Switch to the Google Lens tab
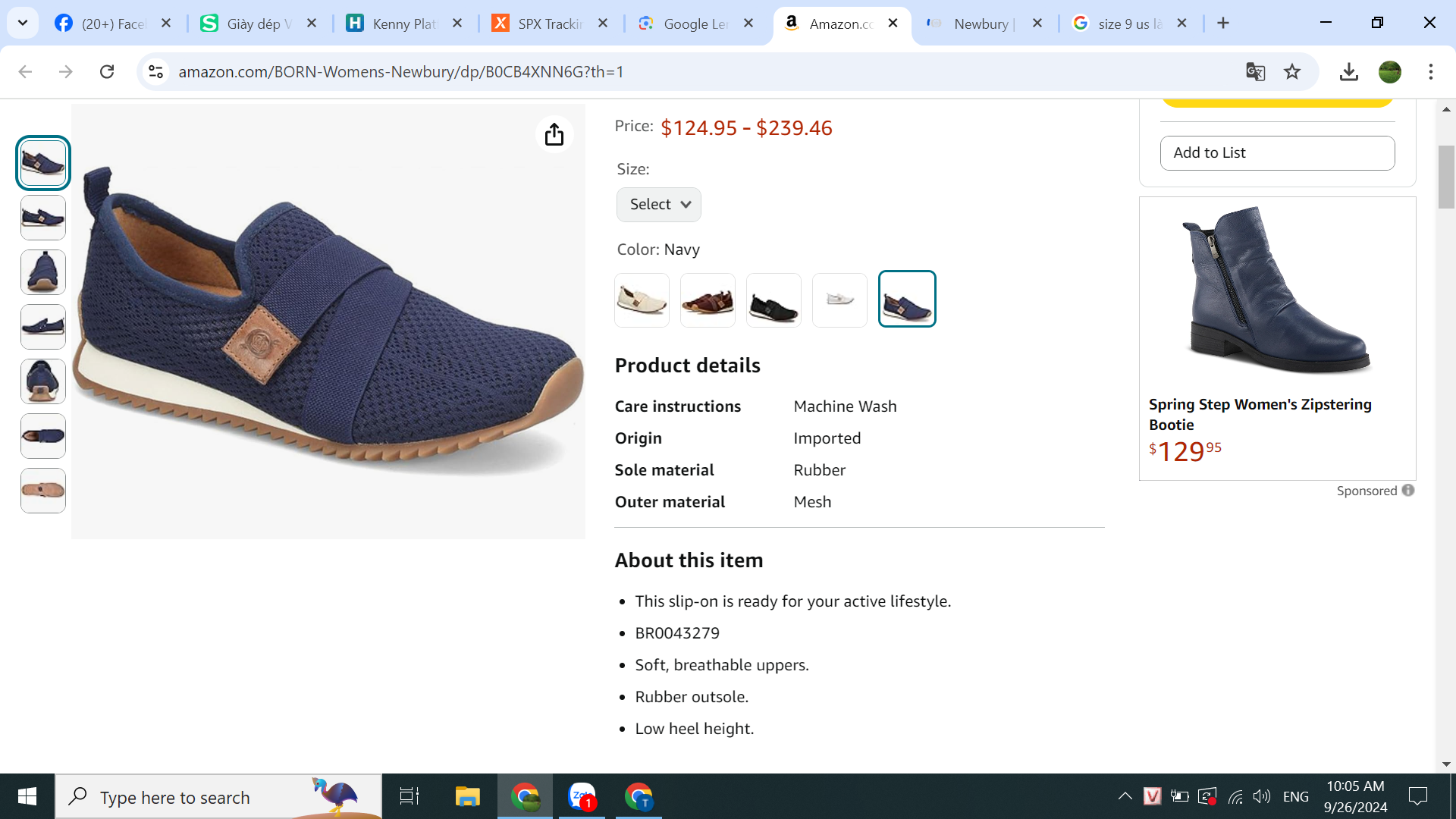The width and height of the screenshot is (1456, 819). coord(695,24)
